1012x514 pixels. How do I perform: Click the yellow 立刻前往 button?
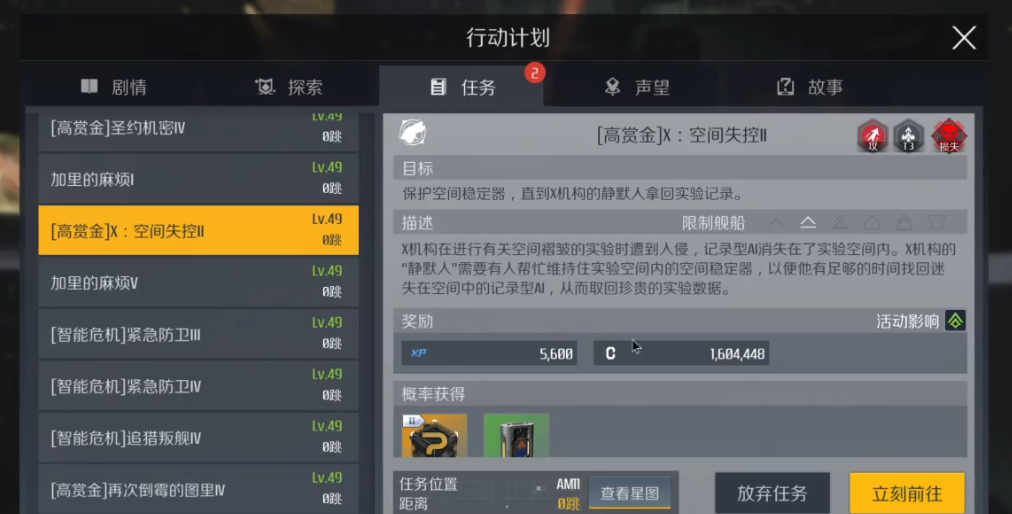tap(907, 493)
